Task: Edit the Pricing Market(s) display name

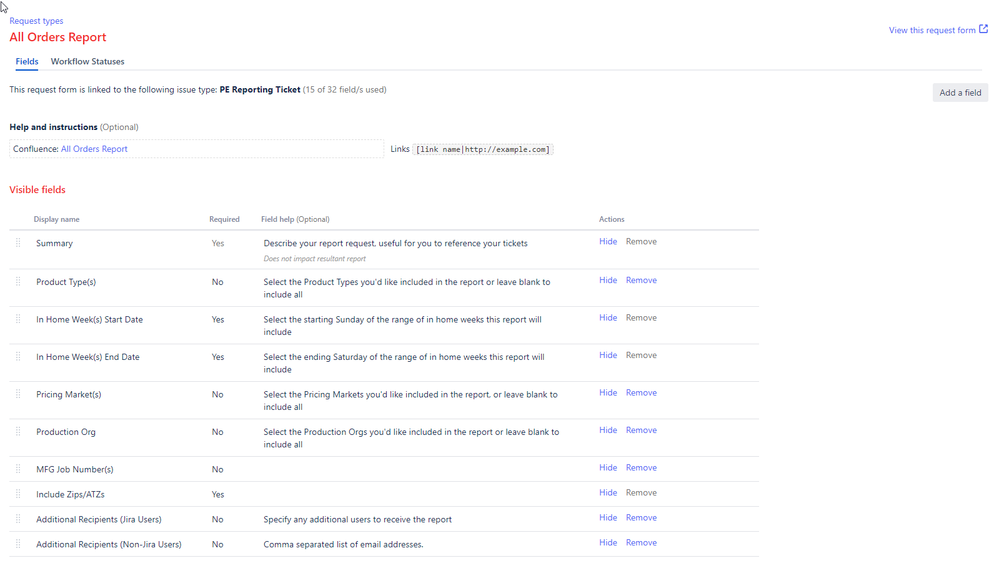Action: [68, 395]
